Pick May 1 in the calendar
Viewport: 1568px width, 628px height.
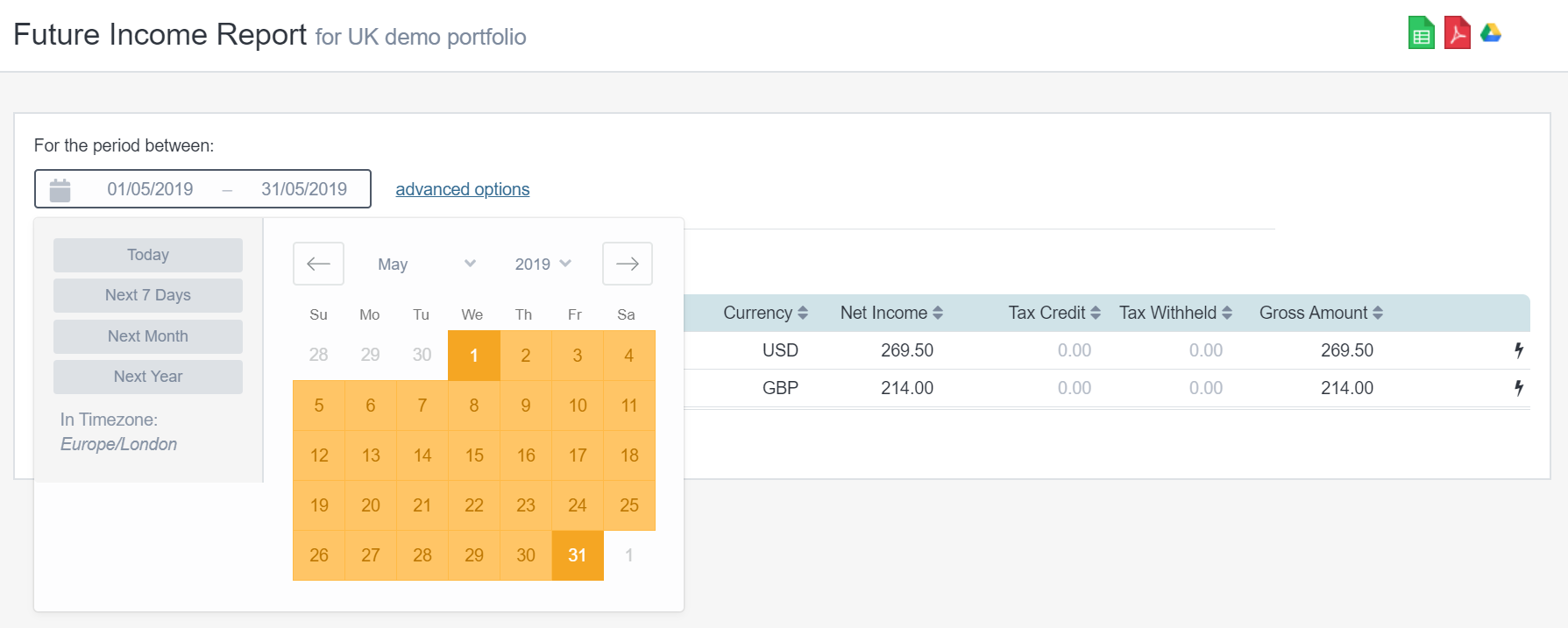[474, 356]
